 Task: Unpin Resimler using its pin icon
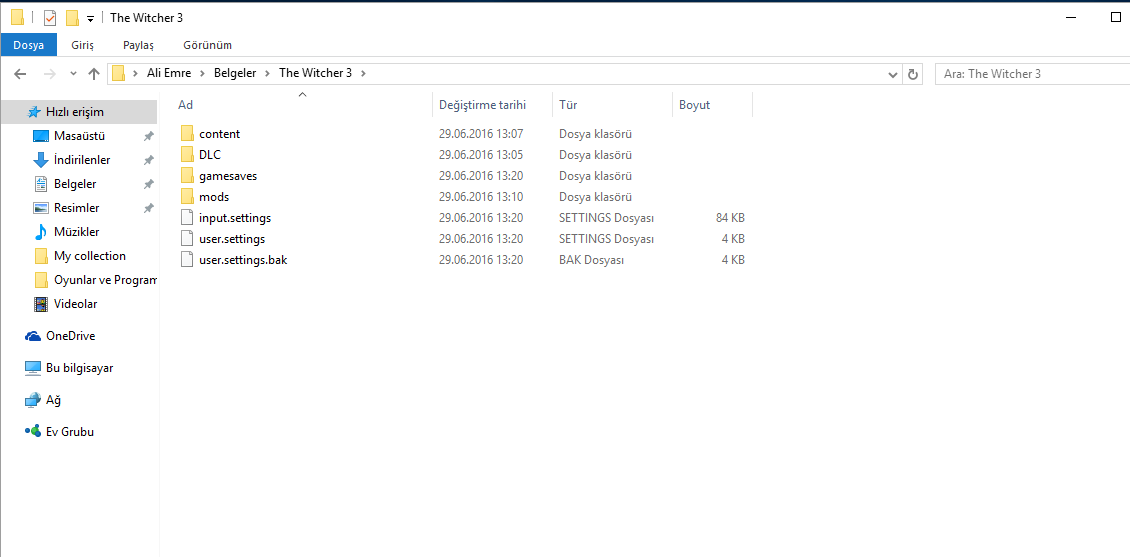148,208
